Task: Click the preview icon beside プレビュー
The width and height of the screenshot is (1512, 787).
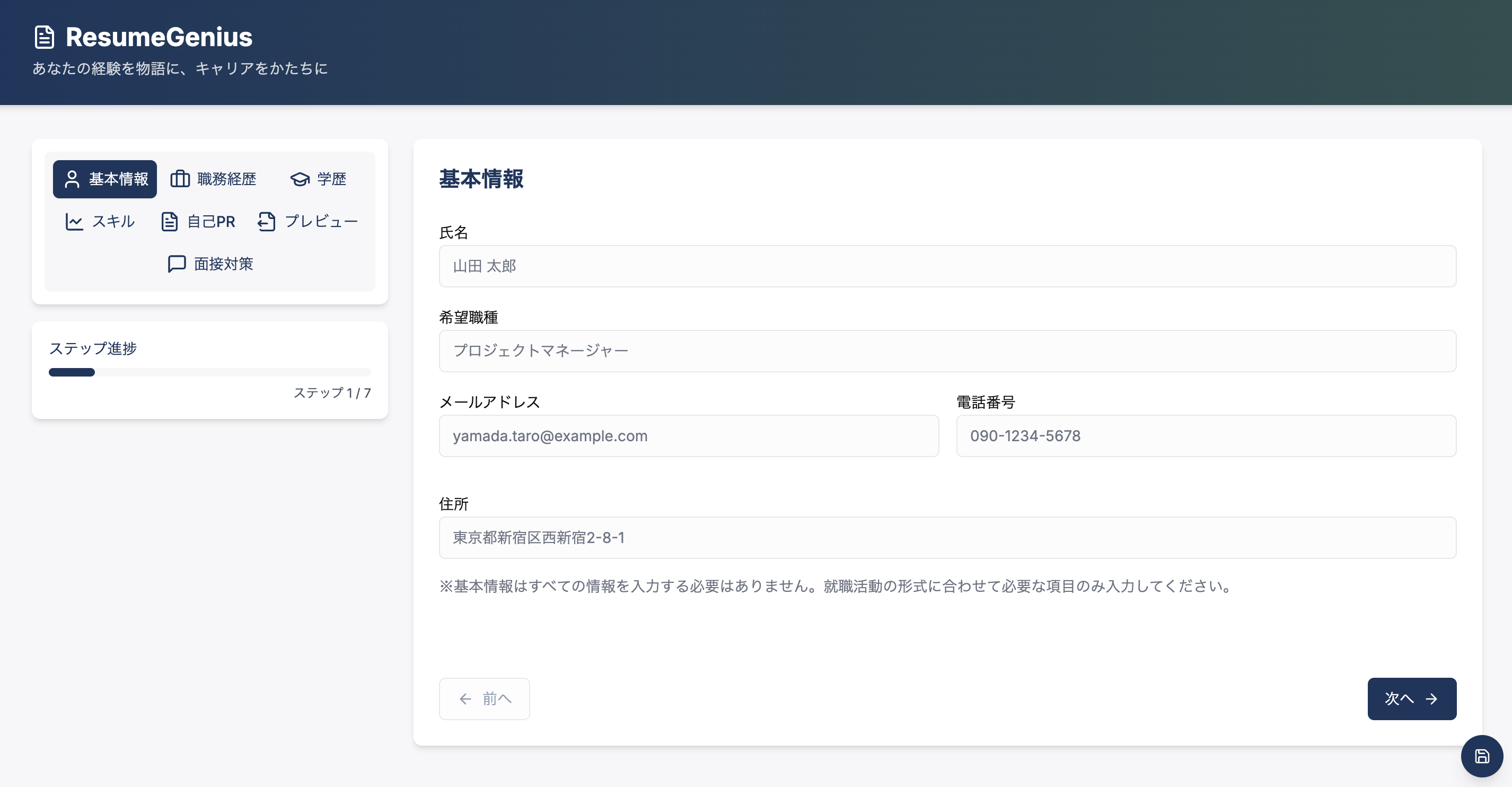Action: pos(267,222)
